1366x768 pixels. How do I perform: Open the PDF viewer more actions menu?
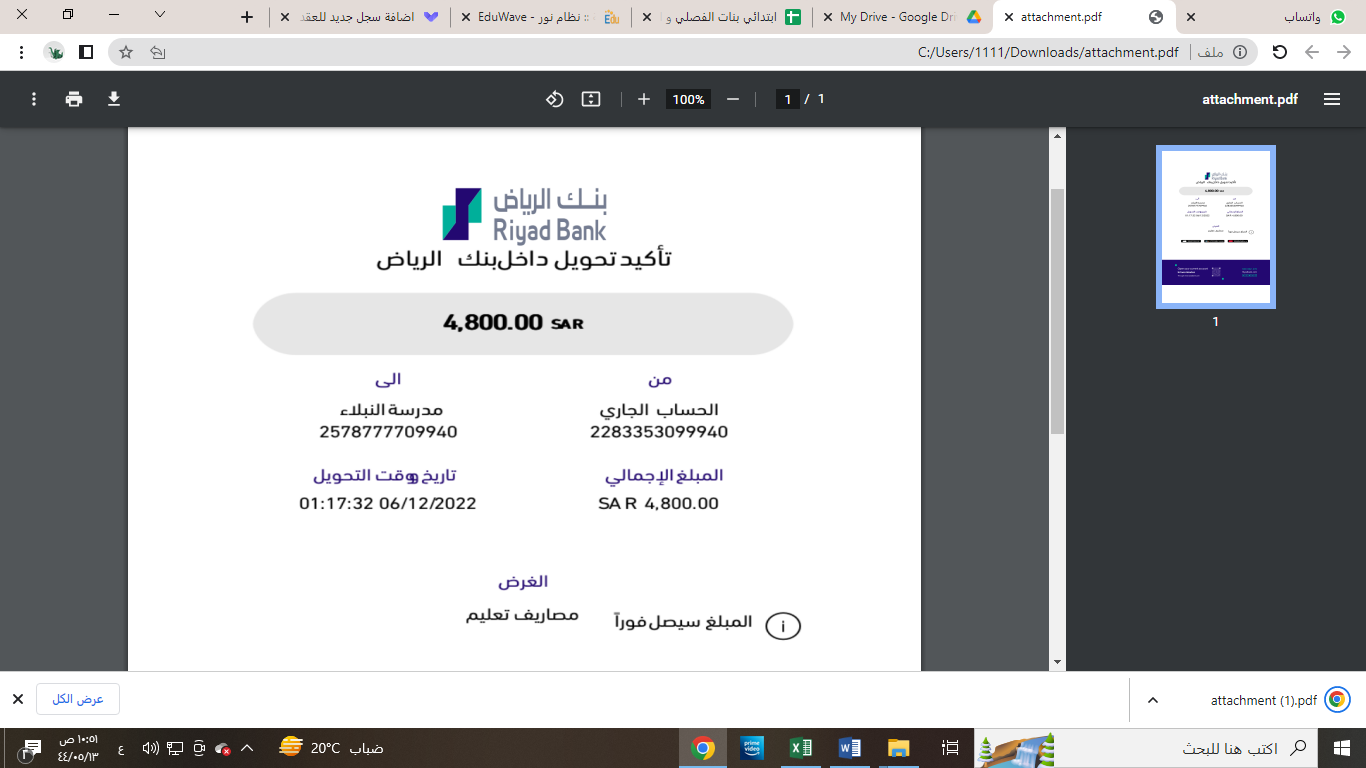pyautogui.click(x=34, y=99)
